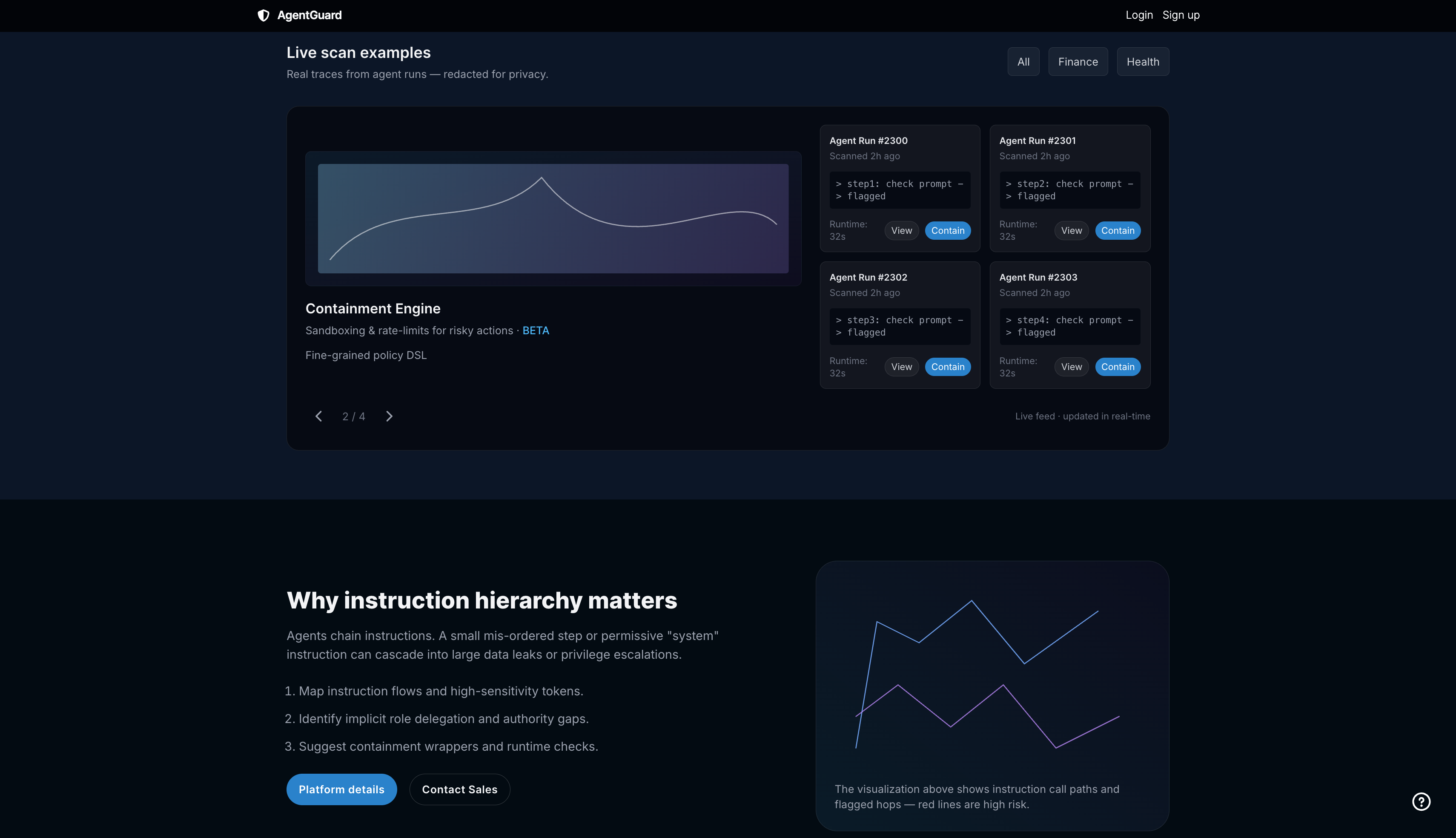The height and width of the screenshot is (838, 1456).
Task: Contain Agent Run #2301
Action: [1117, 230]
